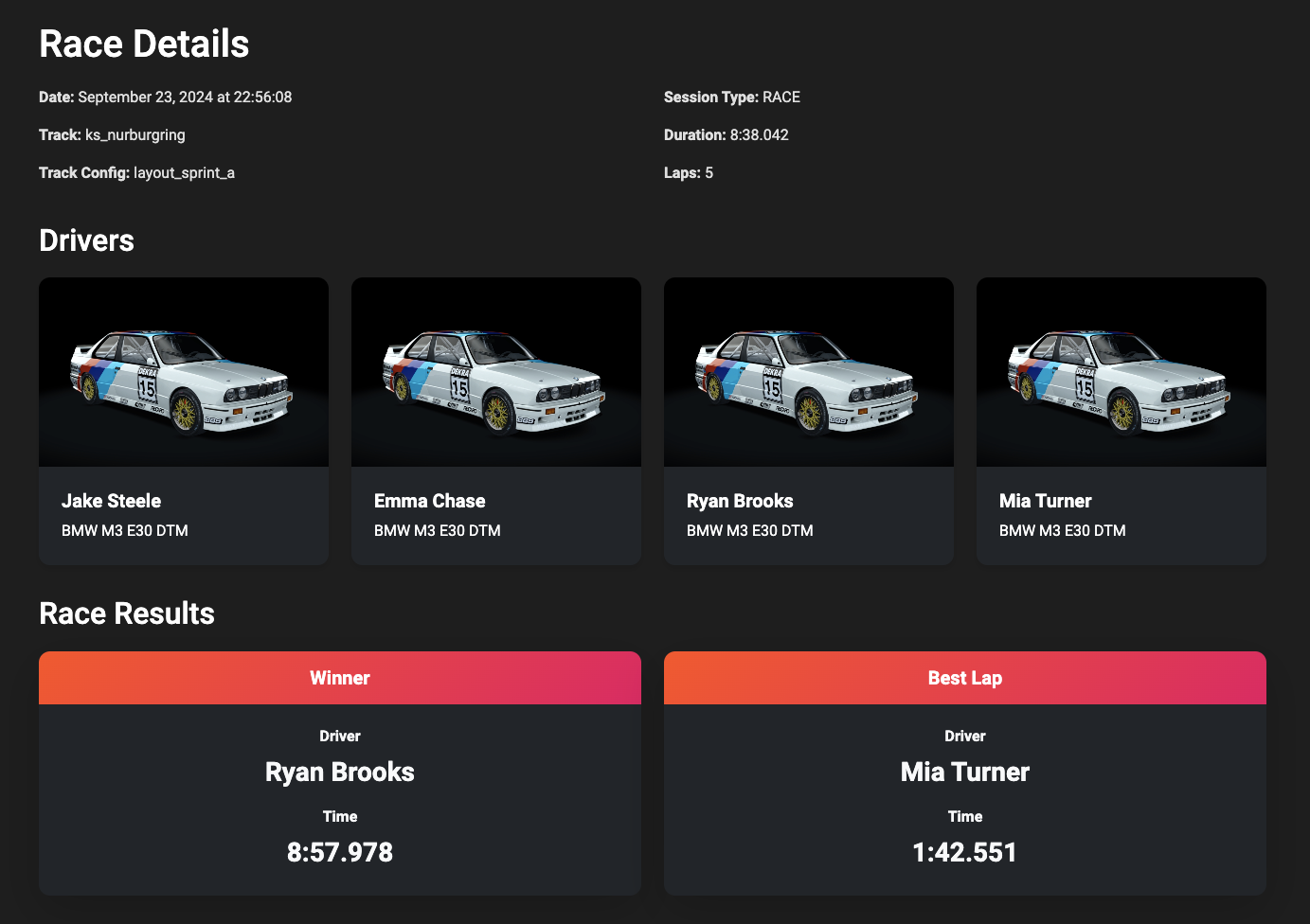Select winning time 8:57.978
Image resolution: width=1310 pixels, height=924 pixels.
340,852
